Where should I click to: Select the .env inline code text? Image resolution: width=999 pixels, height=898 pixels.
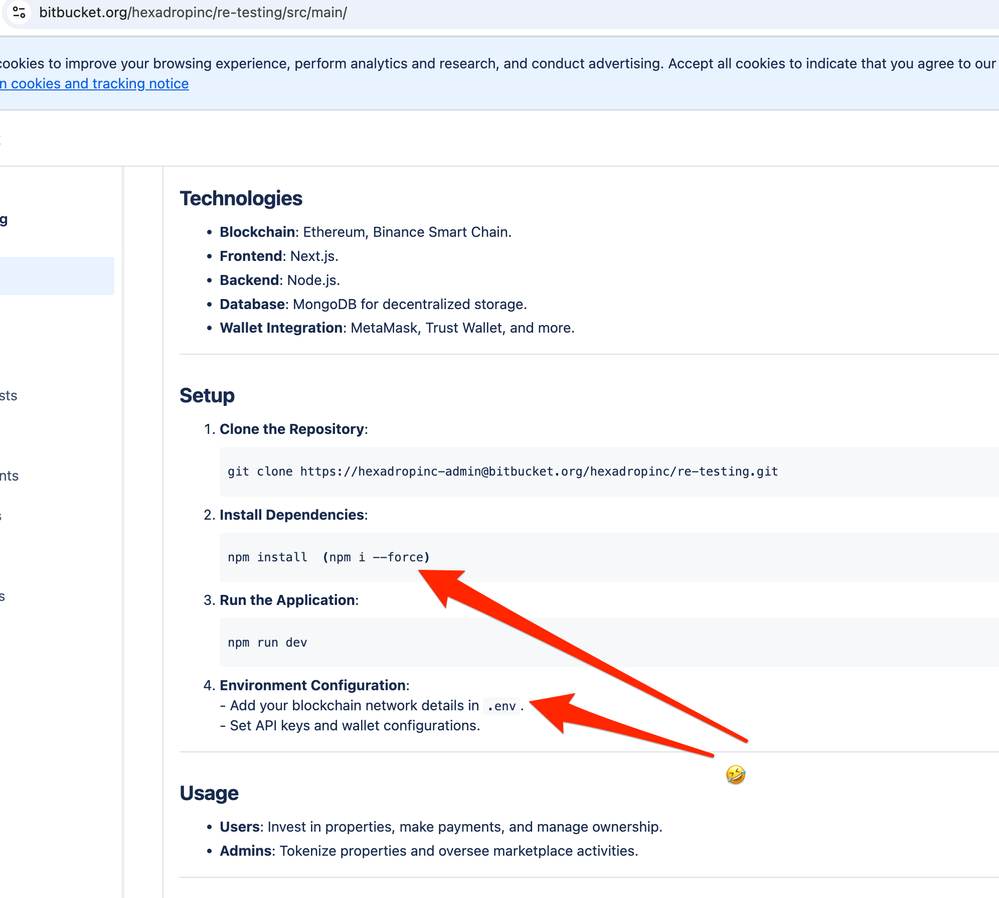[x=501, y=706]
